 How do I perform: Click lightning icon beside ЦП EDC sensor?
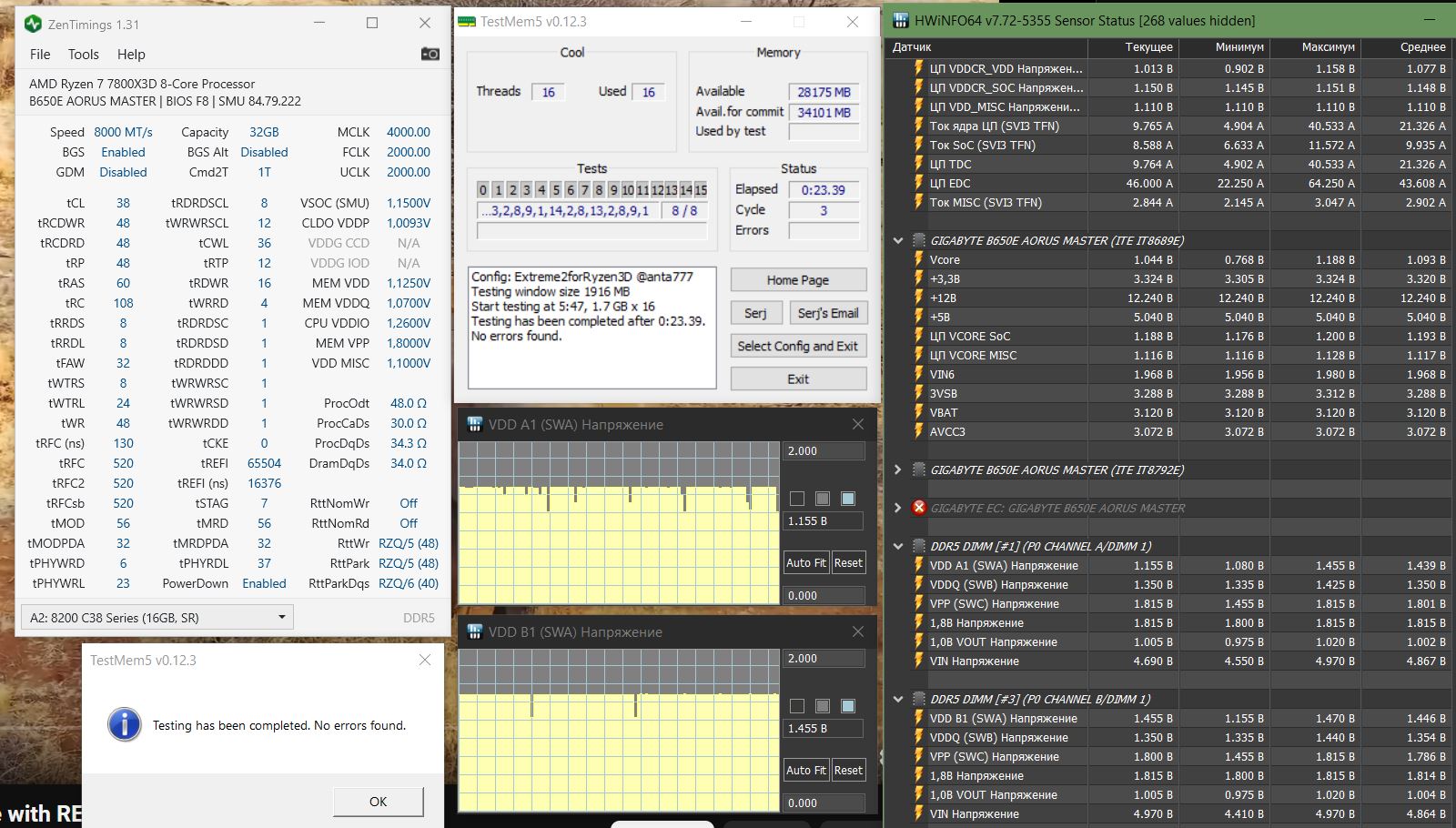click(918, 184)
